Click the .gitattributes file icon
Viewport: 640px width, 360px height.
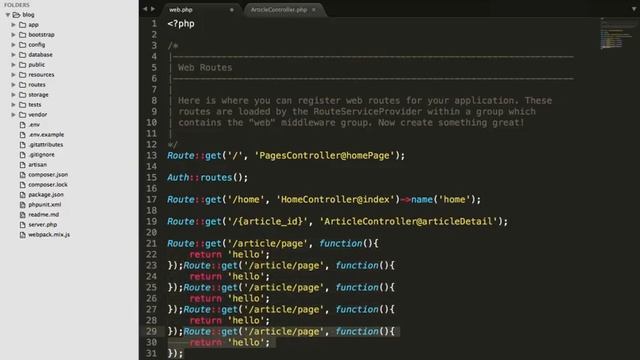tap(23, 145)
